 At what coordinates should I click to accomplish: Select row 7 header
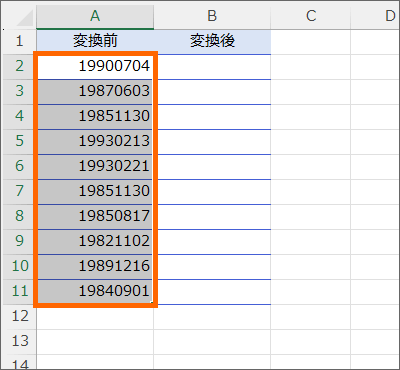(19, 192)
